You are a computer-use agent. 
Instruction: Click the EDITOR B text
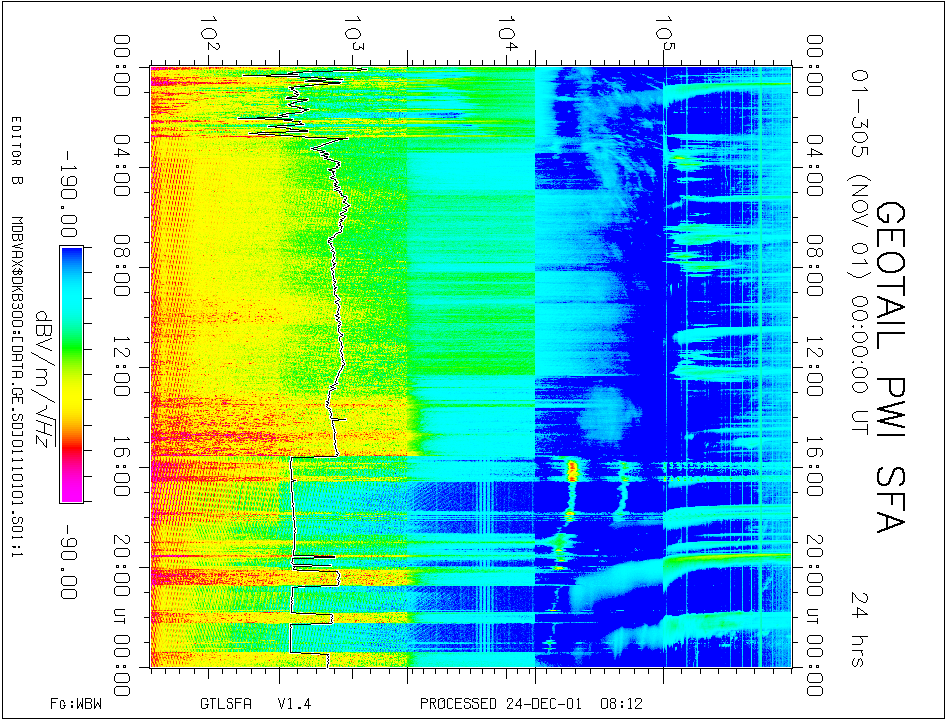pyautogui.click(x=16, y=151)
